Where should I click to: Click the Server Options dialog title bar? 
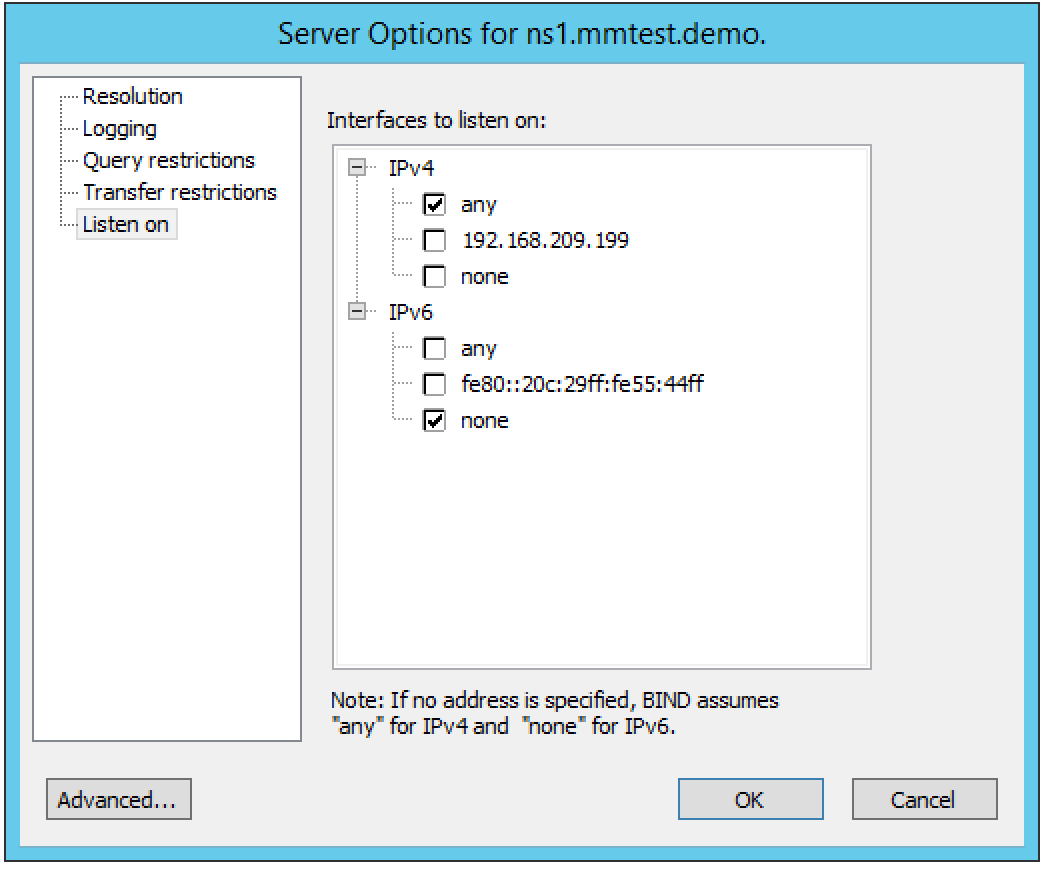click(522, 33)
